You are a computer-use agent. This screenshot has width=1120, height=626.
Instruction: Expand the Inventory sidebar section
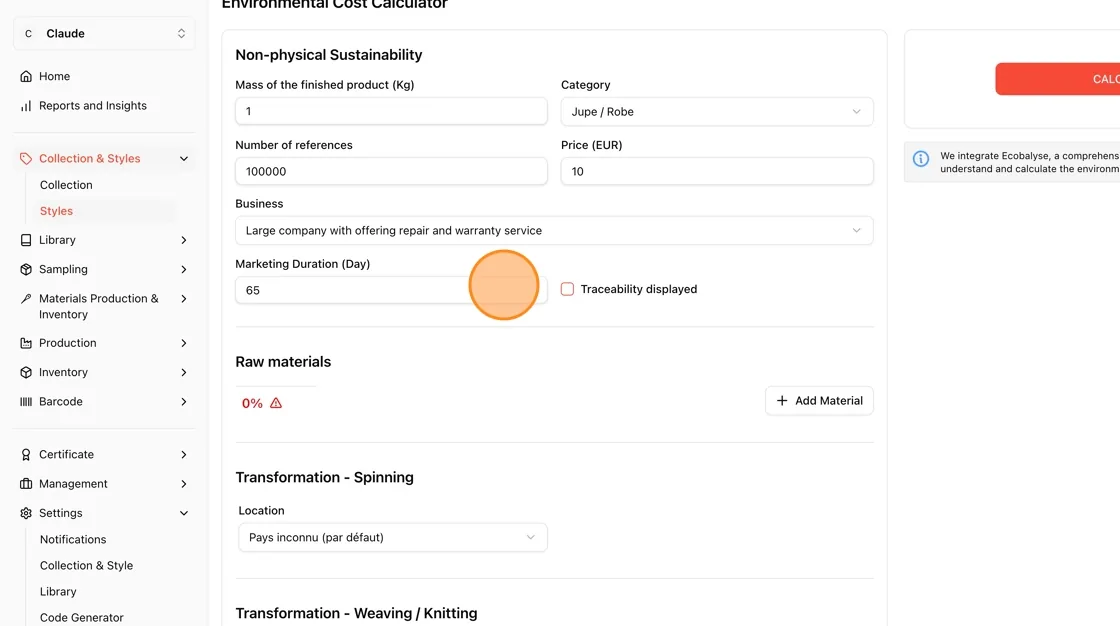(184, 372)
